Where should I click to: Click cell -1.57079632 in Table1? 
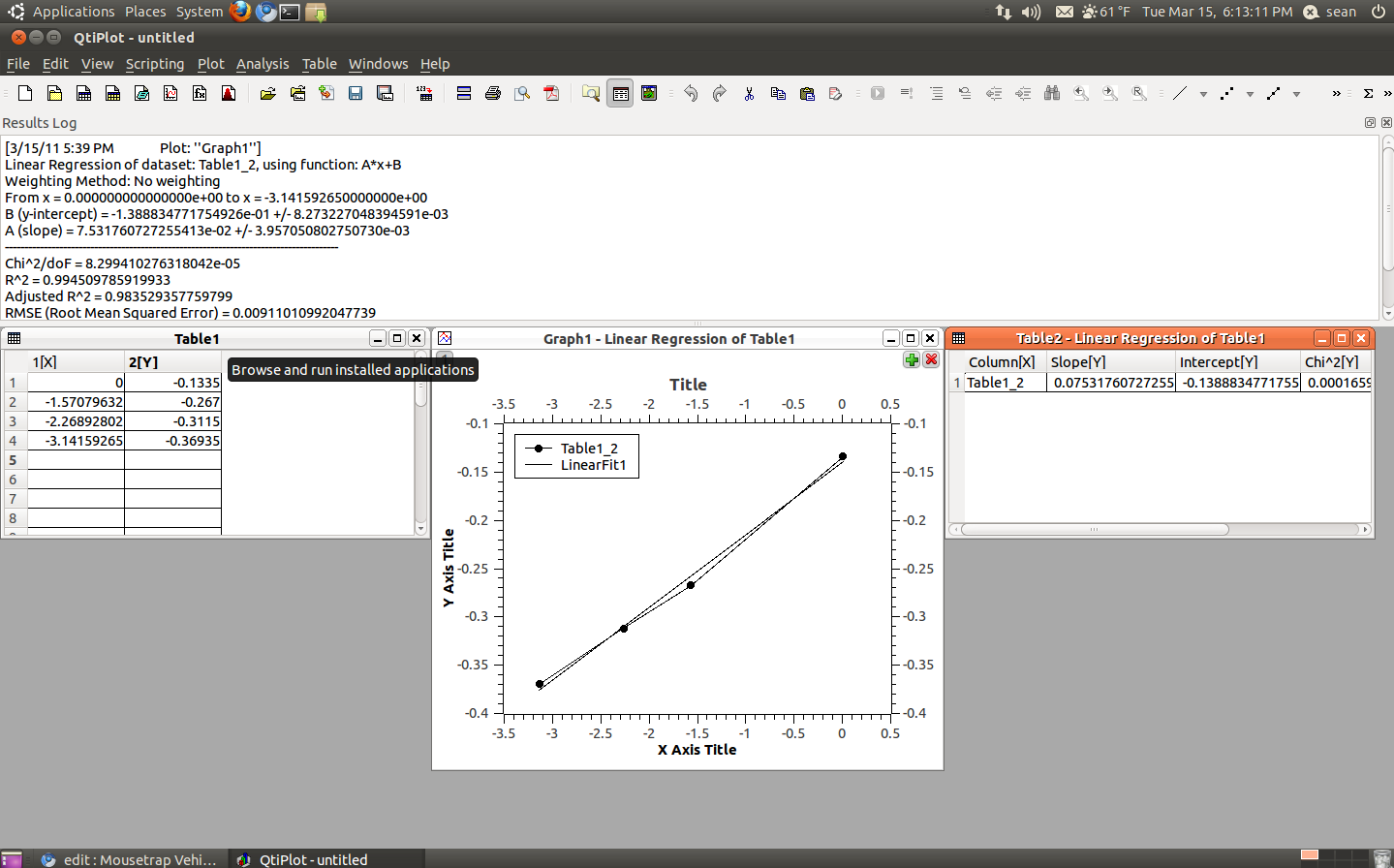point(77,402)
